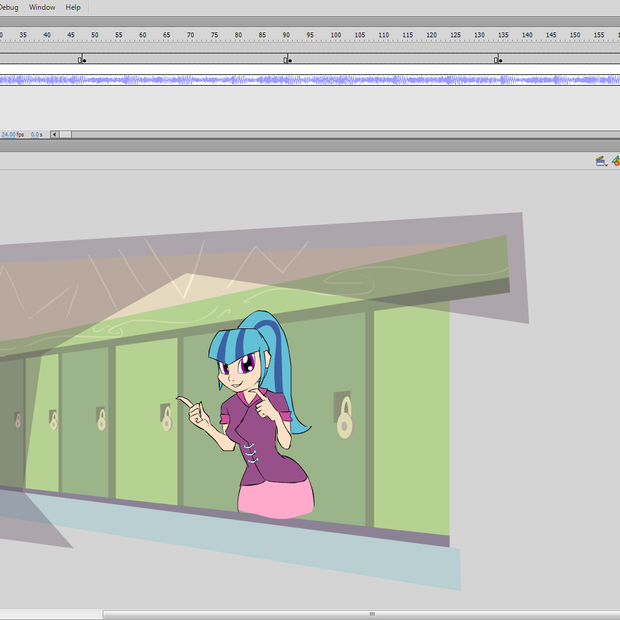Viewport: 620px width, 620px height.
Task: Click the timeline scroll-left arrow
Action: pos(54,134)
